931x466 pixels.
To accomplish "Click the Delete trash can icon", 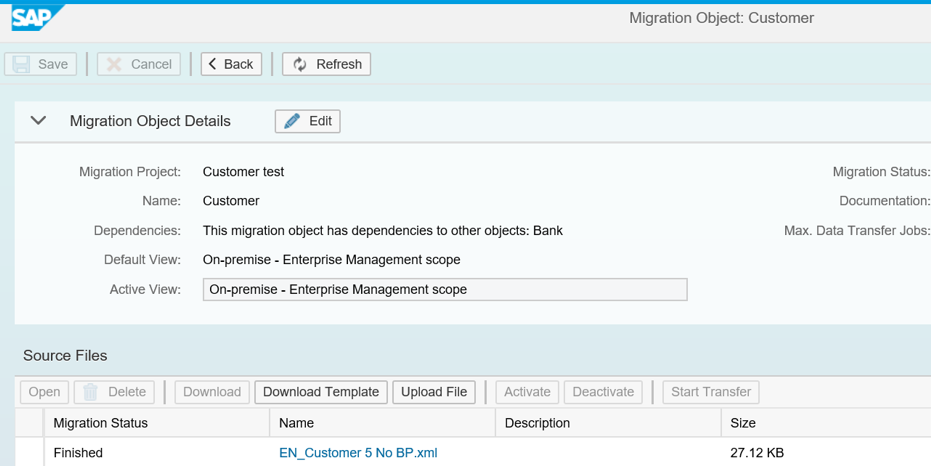I will pos(90,392).
